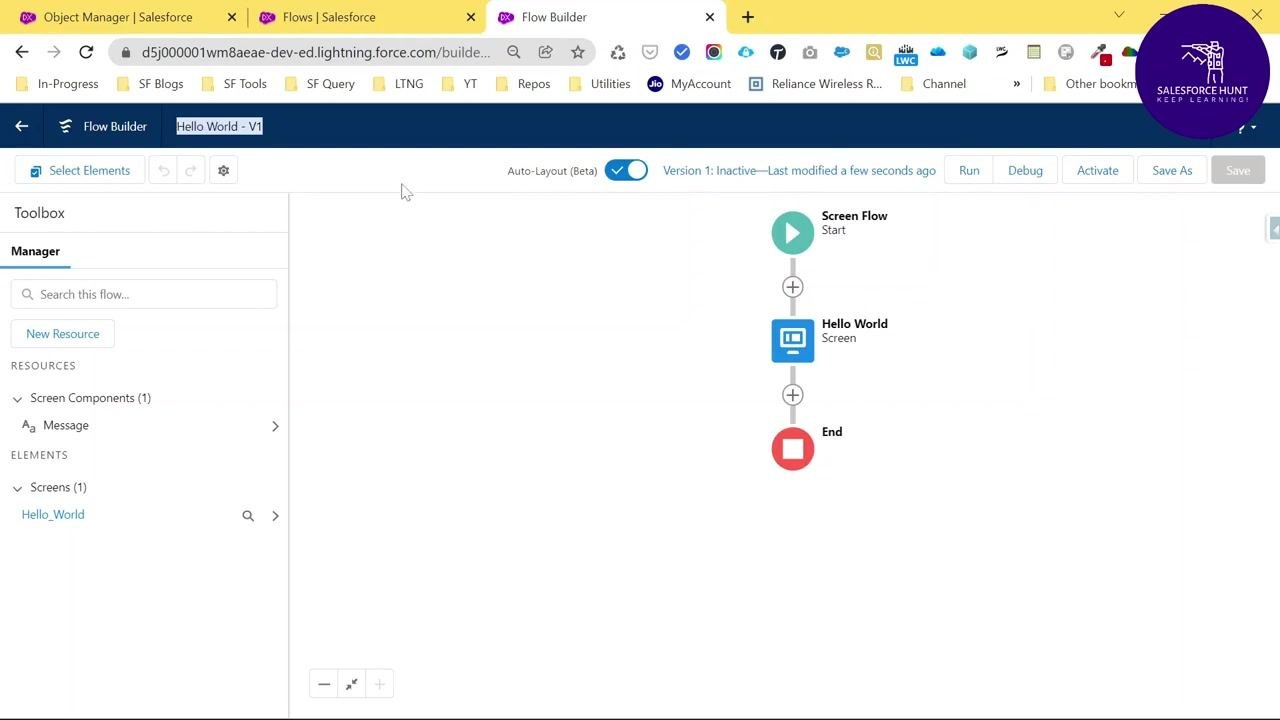The image size is (1280, 720).
Task: Add element after Start node
Action: point(793,287)
